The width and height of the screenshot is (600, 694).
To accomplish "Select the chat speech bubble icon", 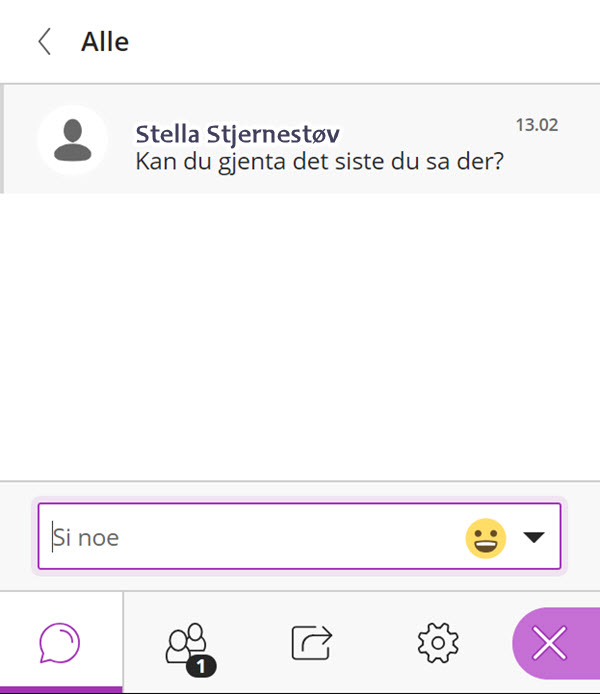I will (x=60, y=643).
